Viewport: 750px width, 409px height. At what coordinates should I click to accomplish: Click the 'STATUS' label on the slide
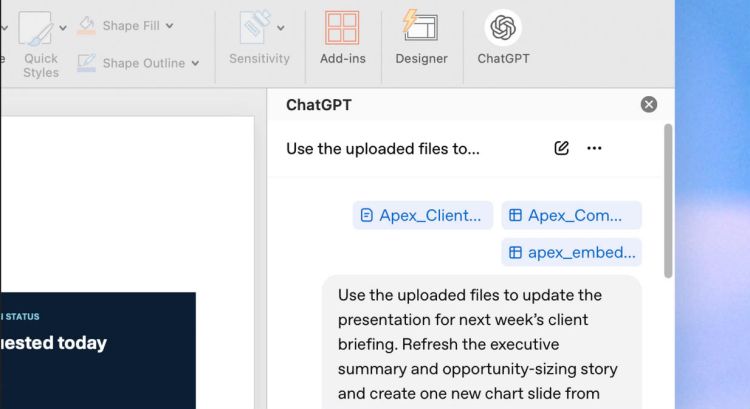click(x=22, y=317)
